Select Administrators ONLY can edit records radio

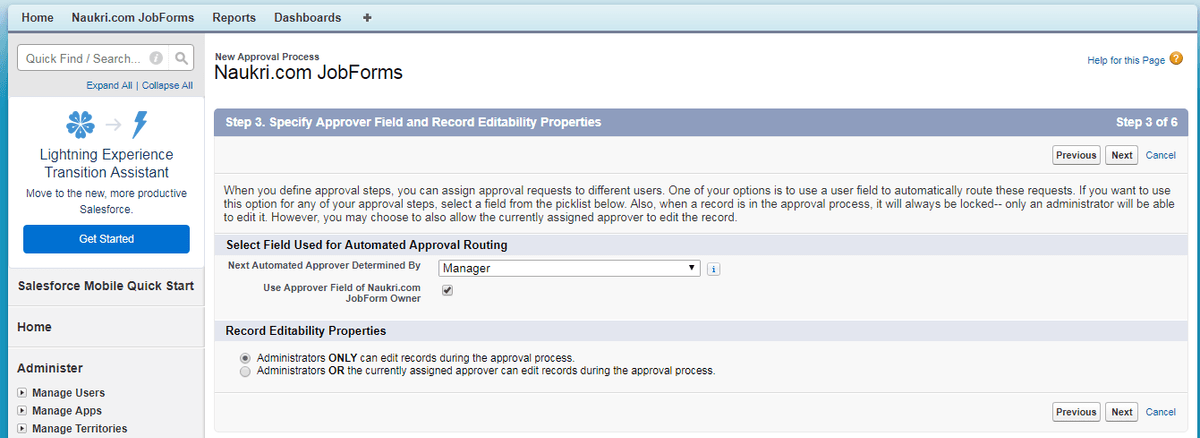246,357
